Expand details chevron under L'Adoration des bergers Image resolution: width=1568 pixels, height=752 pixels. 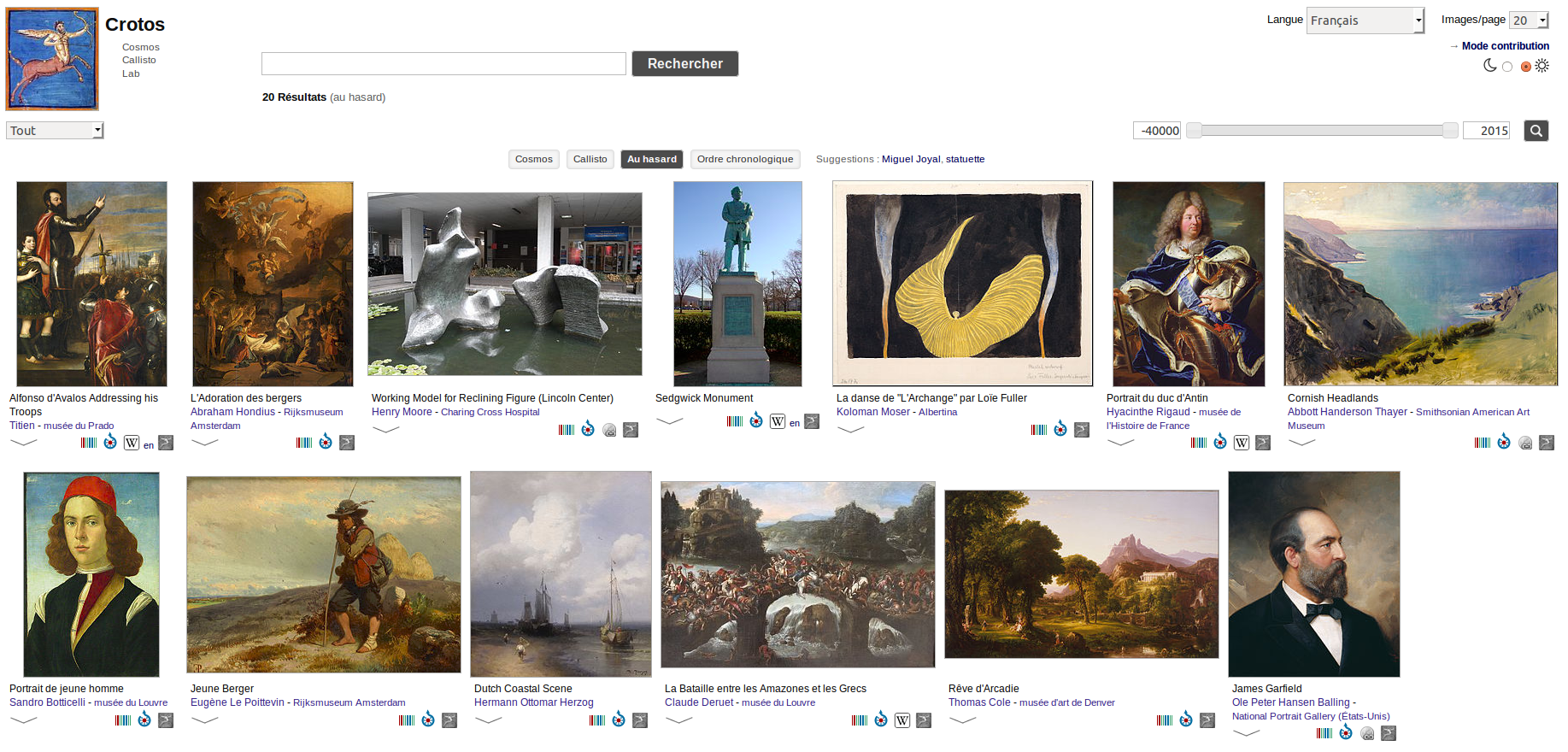[205, 443]
